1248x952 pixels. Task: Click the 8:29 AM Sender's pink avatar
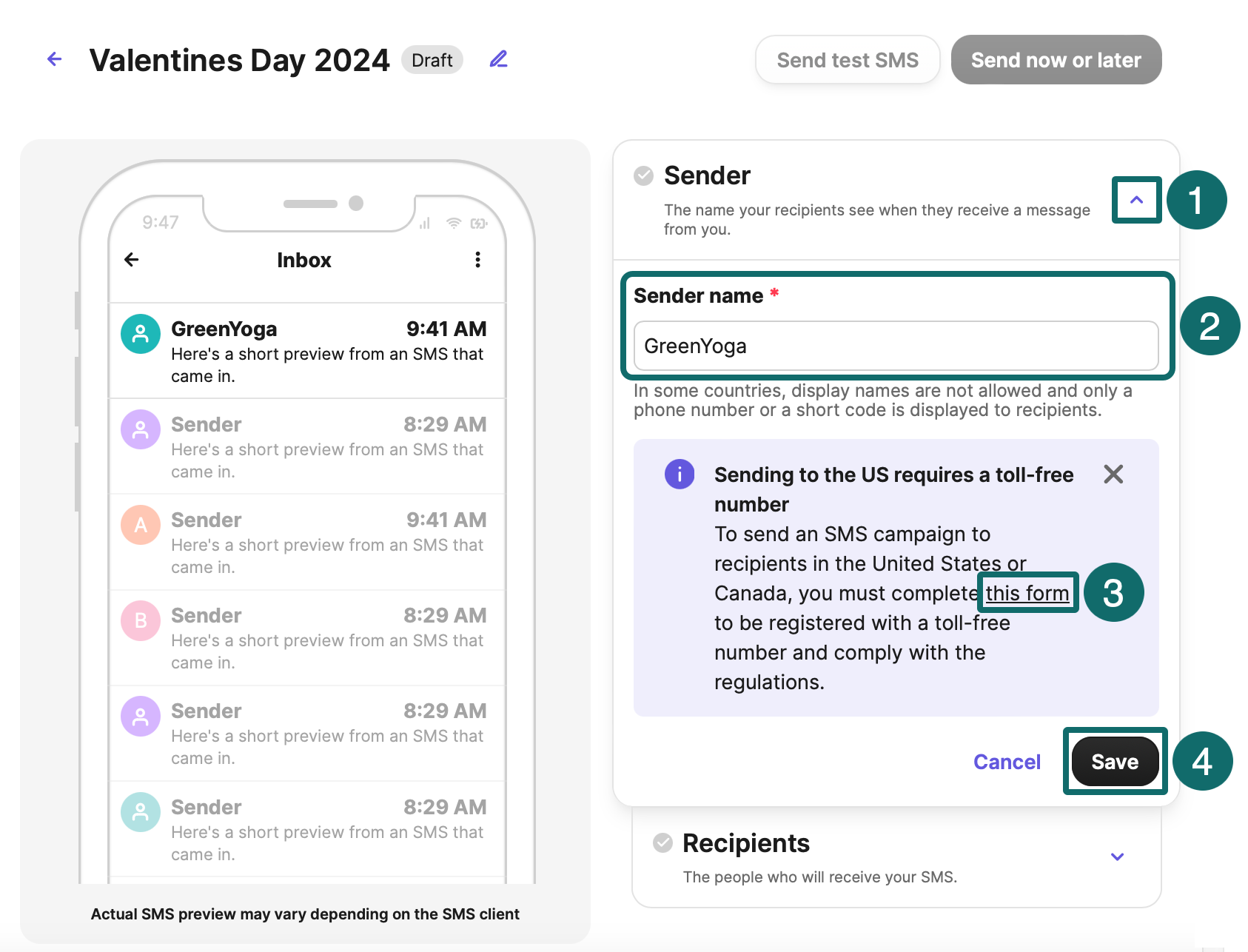click(140, 620)
